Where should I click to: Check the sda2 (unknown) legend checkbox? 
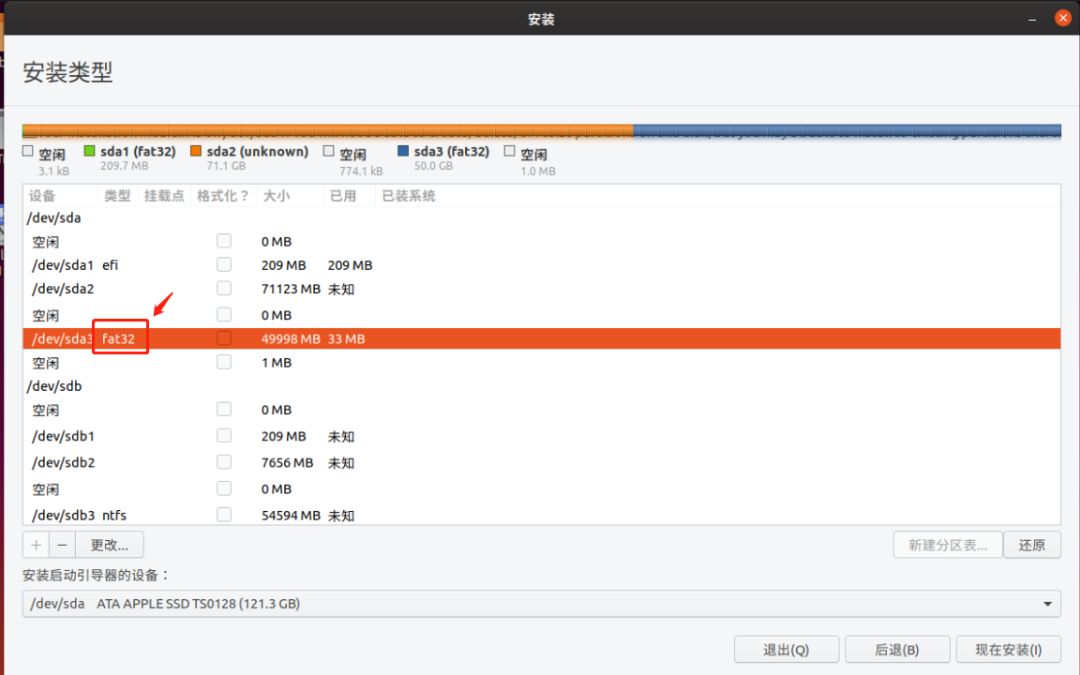pyautogui.click(x=197, y=150)
